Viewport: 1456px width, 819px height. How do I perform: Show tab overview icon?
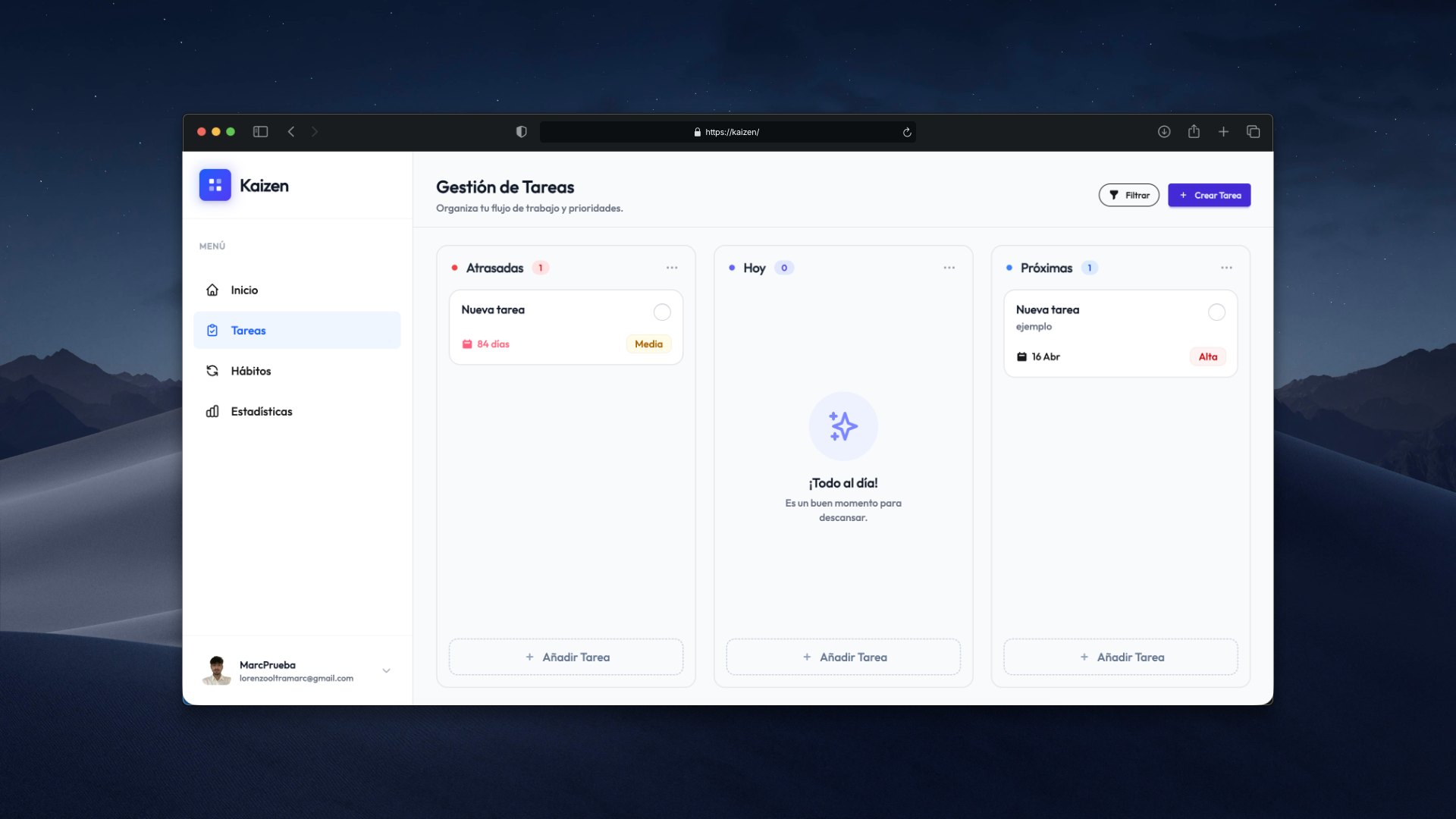(1253, 132)
